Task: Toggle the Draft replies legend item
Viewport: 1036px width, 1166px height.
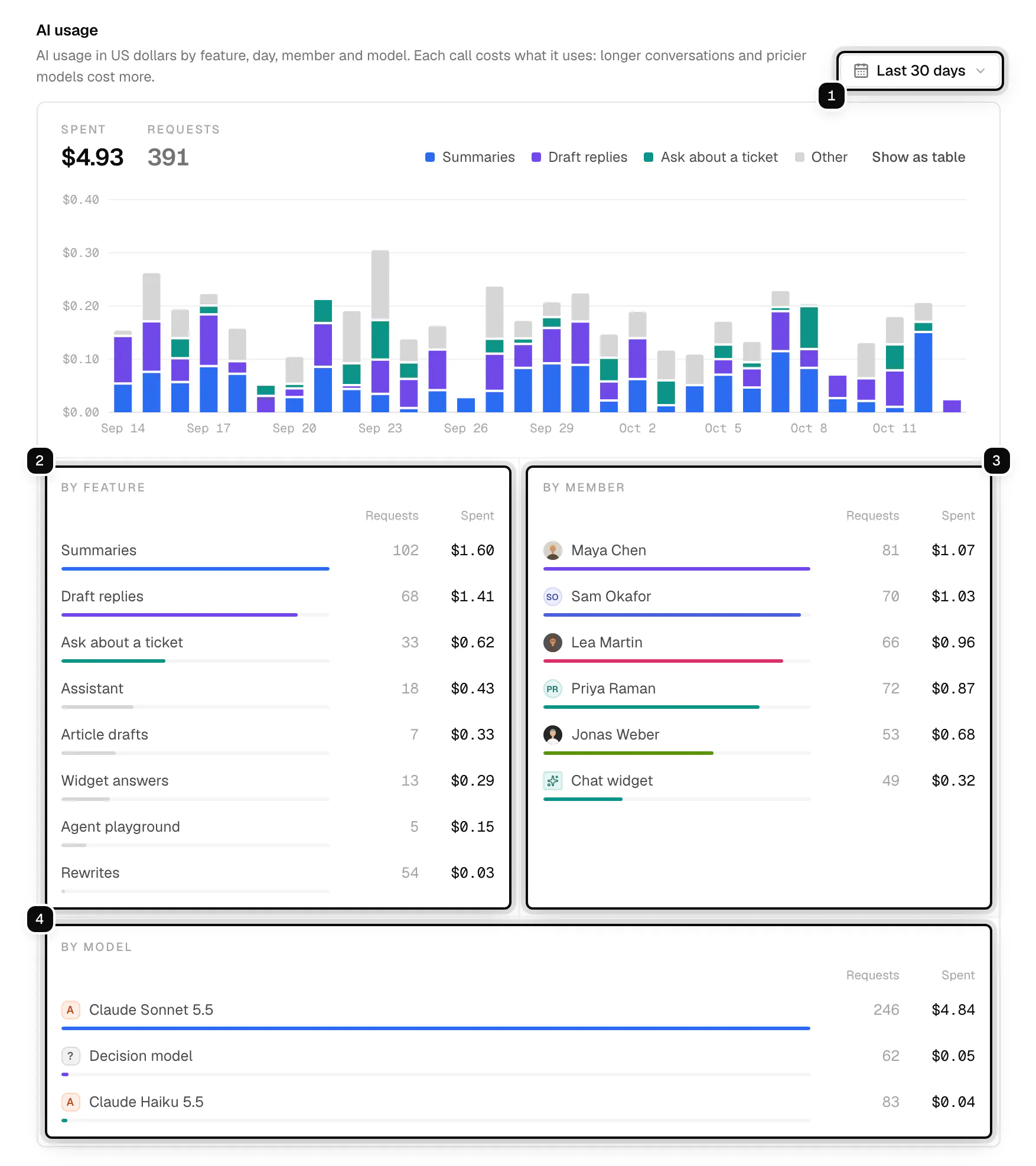Action: click(579, 157)
